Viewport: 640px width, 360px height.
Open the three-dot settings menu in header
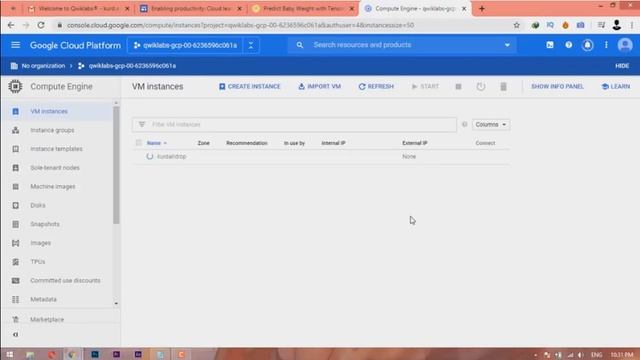606,45
